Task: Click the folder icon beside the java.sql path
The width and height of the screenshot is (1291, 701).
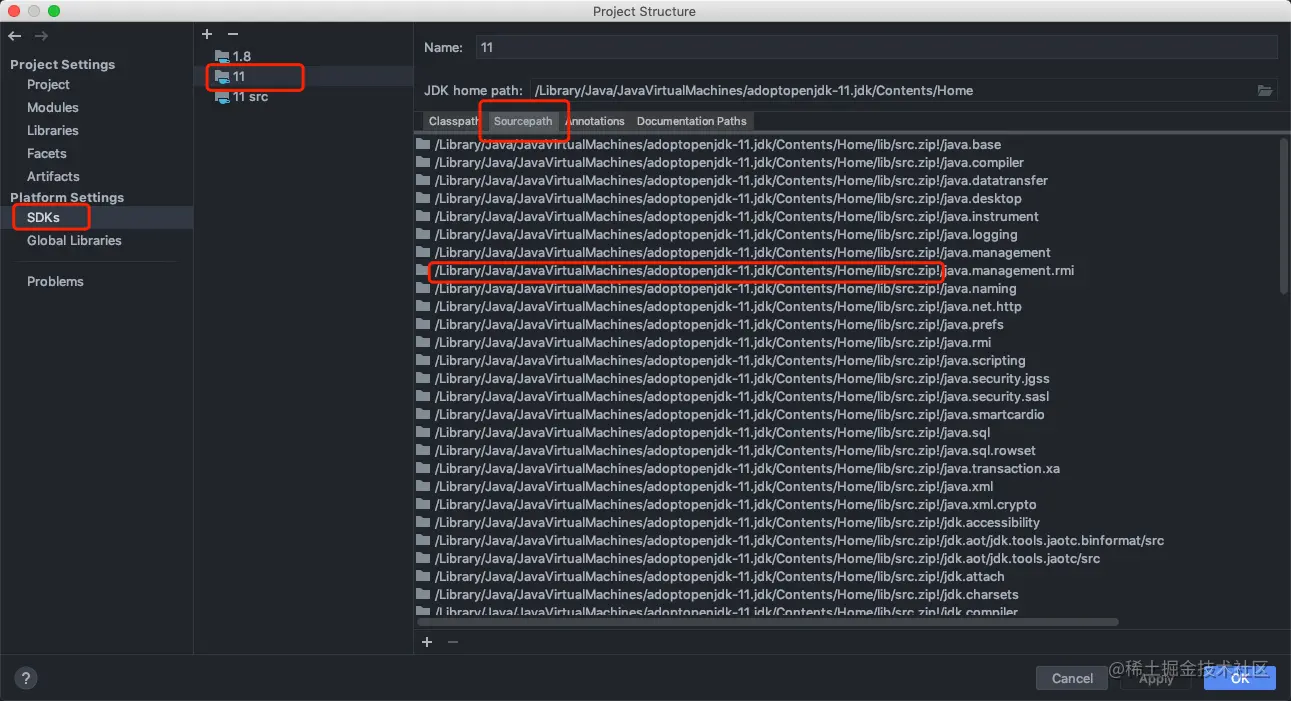Action: pos(423,432)
